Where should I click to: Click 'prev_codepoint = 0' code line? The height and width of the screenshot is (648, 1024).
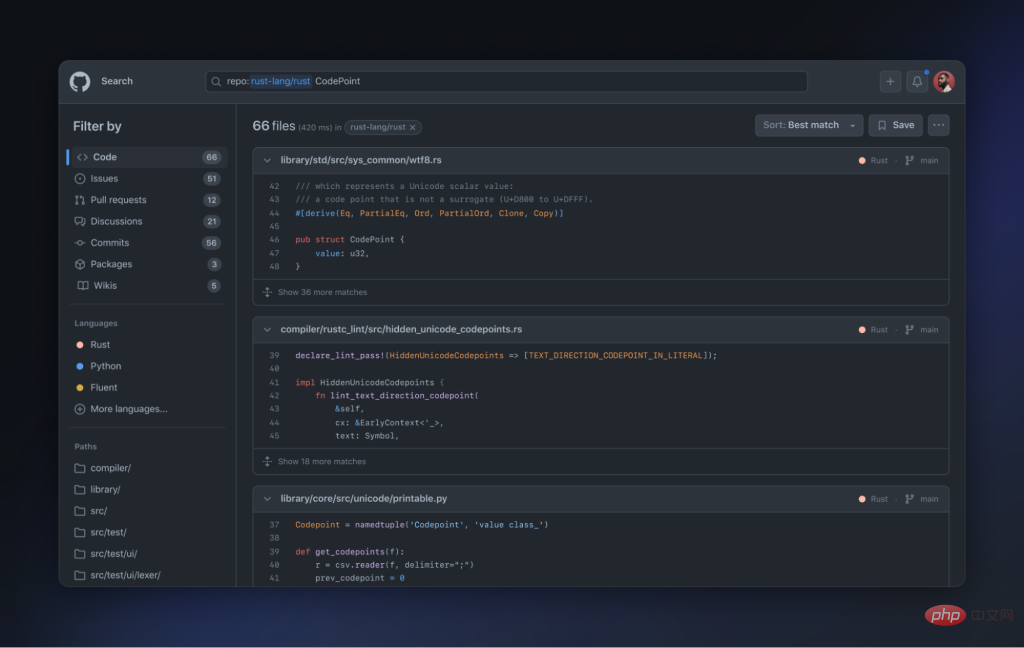[360, 578]
